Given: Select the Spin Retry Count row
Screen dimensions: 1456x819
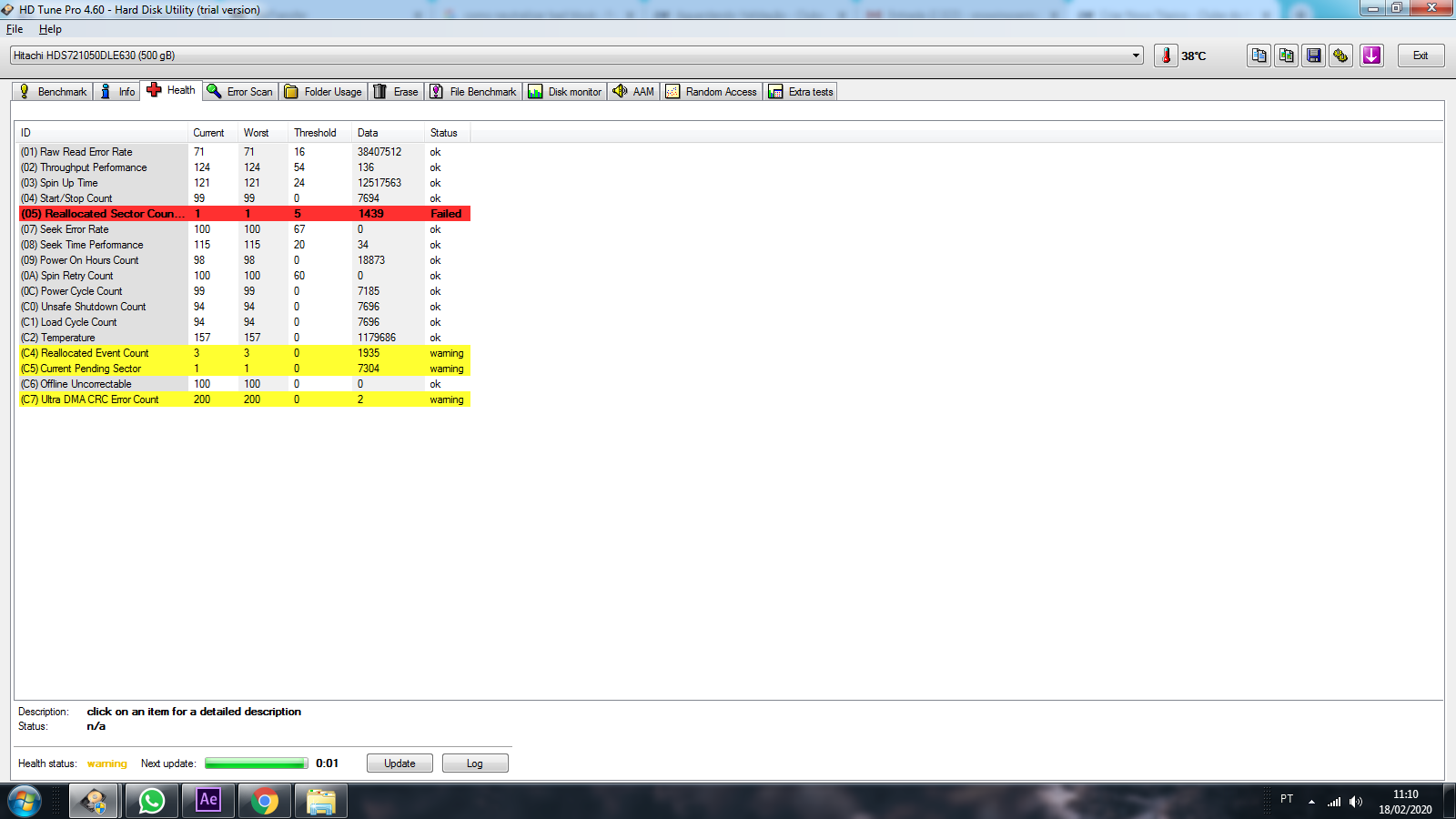Looking at the screenshot, I should [x=245, y=276].
